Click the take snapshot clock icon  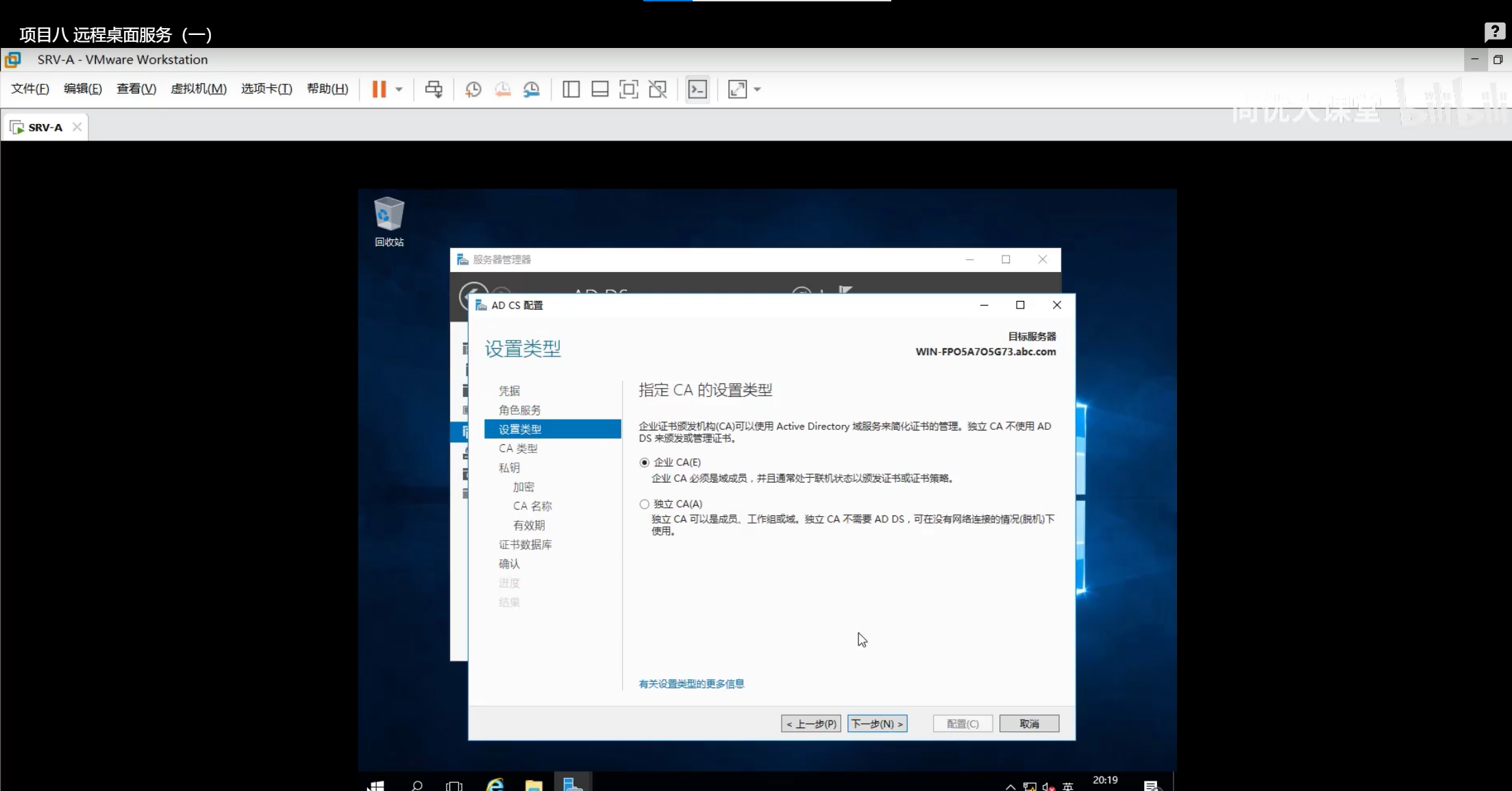click(x=473, y=89)
